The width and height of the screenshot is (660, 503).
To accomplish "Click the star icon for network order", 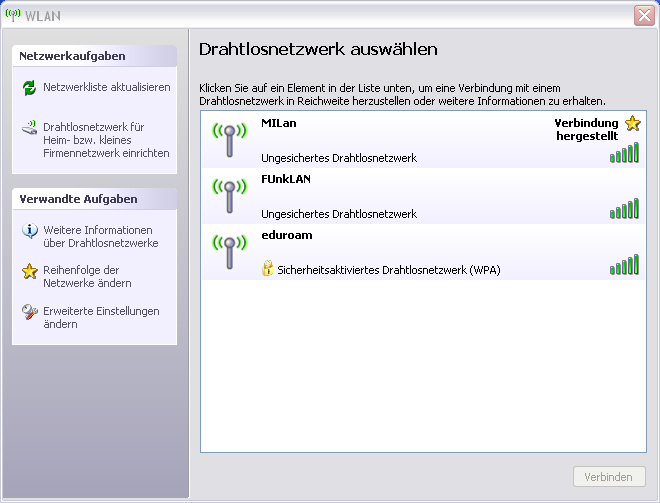I will 29,272.
